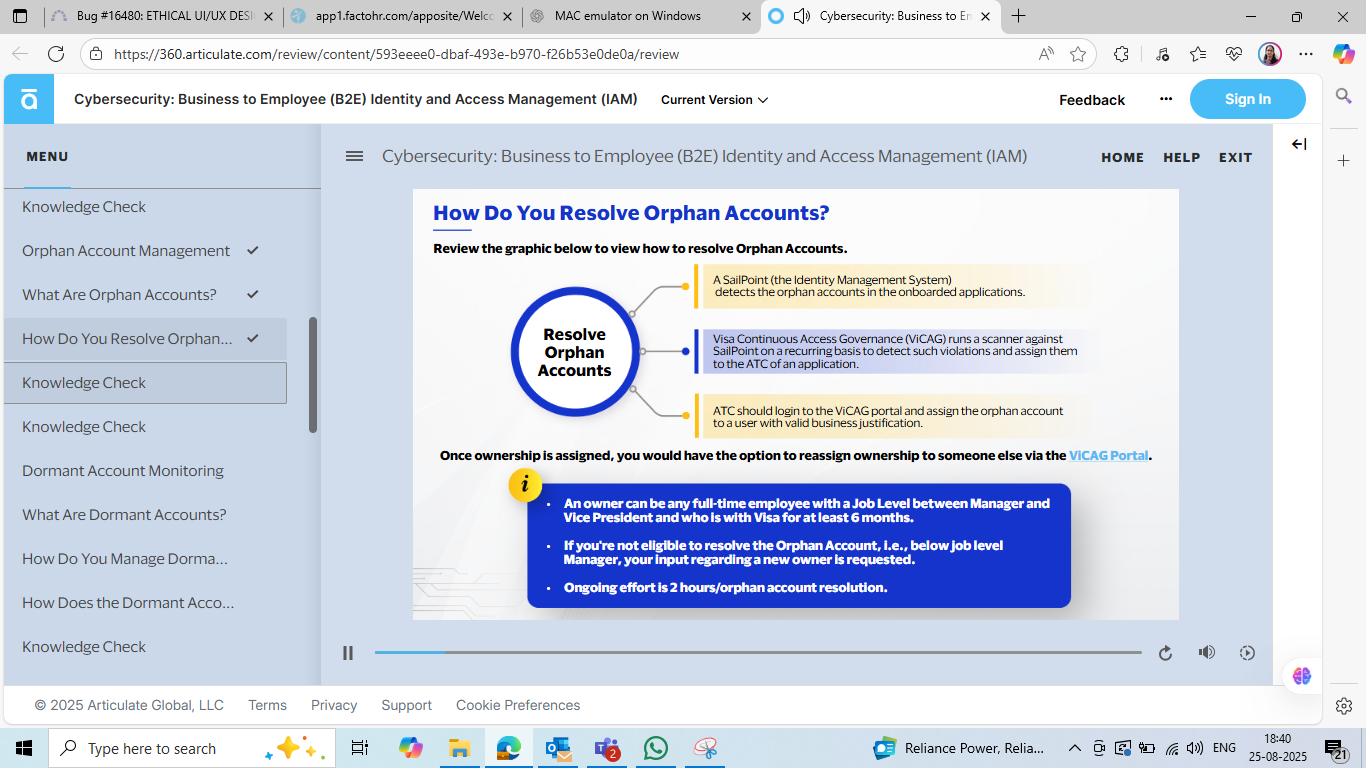Select What Are Dormant Accounts? menu item

tap(145, 515)
